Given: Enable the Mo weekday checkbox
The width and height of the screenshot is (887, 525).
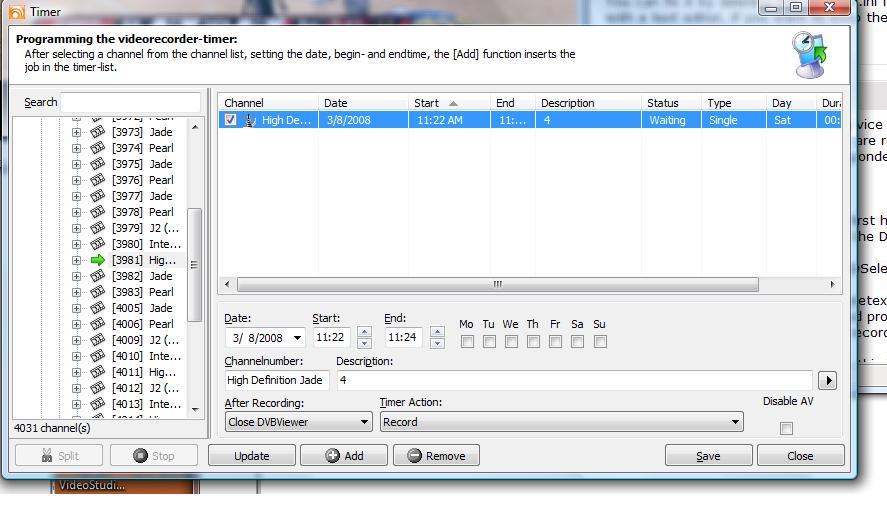Looking at the screenshot, I should (467, 342).
